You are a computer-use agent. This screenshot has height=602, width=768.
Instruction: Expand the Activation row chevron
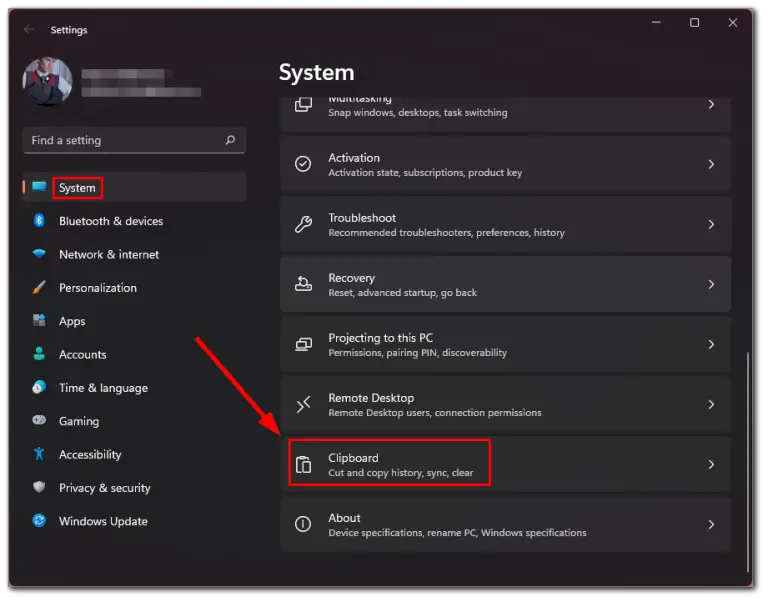coord(711,165)
